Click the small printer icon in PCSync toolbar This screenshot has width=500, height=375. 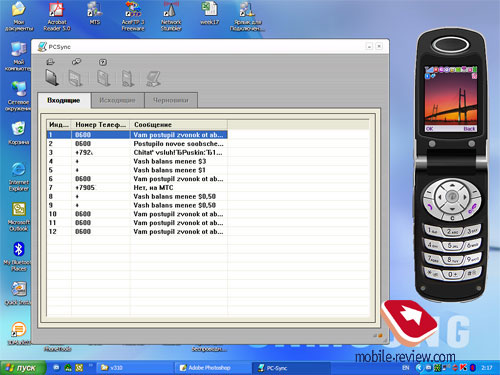pos(51,62)
